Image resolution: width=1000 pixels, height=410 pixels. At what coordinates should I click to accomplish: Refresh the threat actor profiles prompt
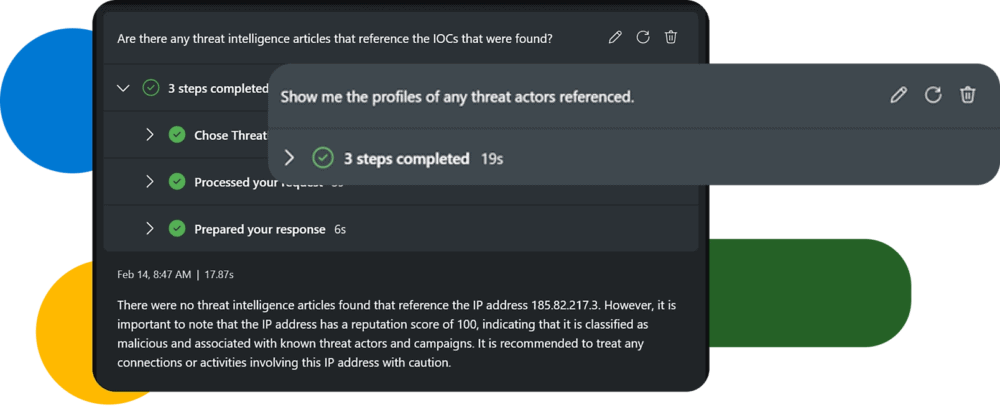tap(933, 96)
